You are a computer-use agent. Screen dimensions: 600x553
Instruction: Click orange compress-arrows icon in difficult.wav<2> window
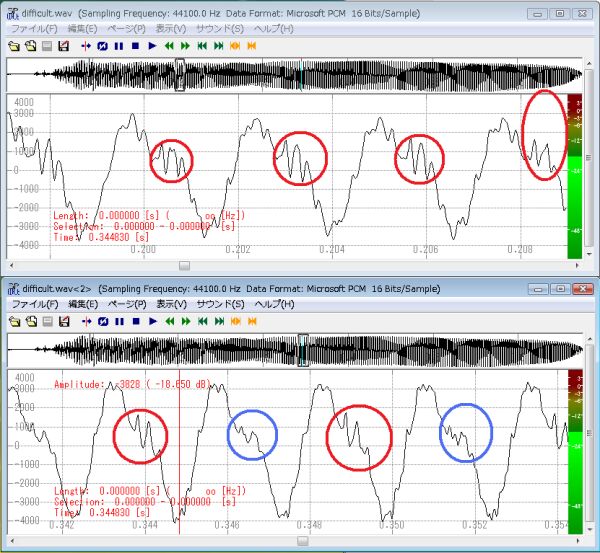tap(252, 321)
